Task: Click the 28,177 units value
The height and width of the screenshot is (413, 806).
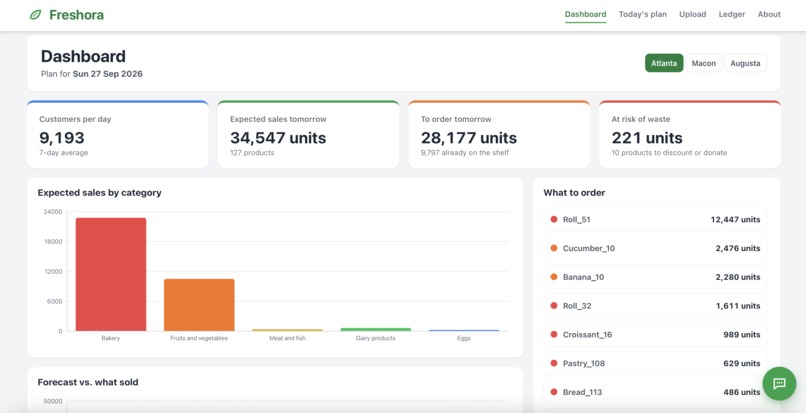Action: click(469, 138)
